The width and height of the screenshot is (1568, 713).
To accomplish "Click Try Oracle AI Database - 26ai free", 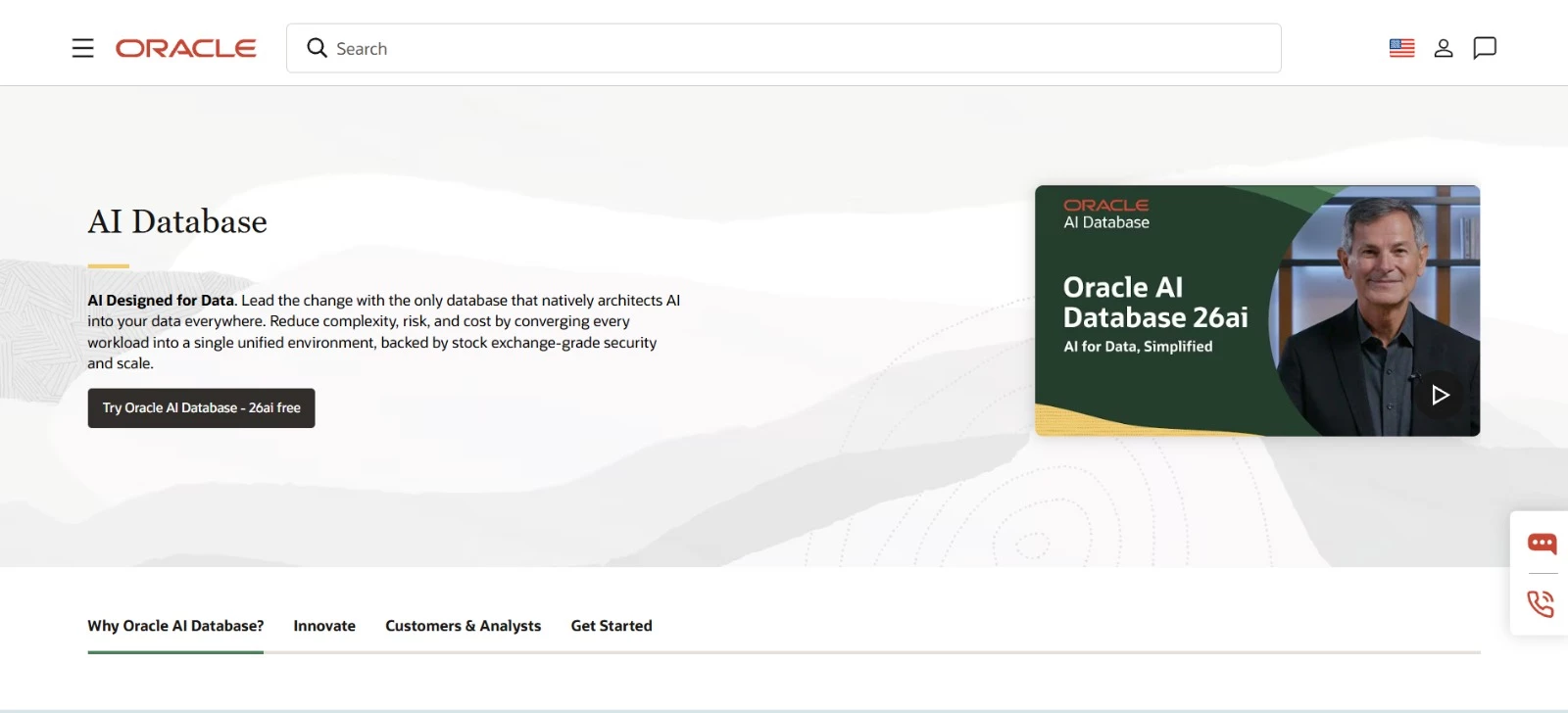I will click(202, 408).
